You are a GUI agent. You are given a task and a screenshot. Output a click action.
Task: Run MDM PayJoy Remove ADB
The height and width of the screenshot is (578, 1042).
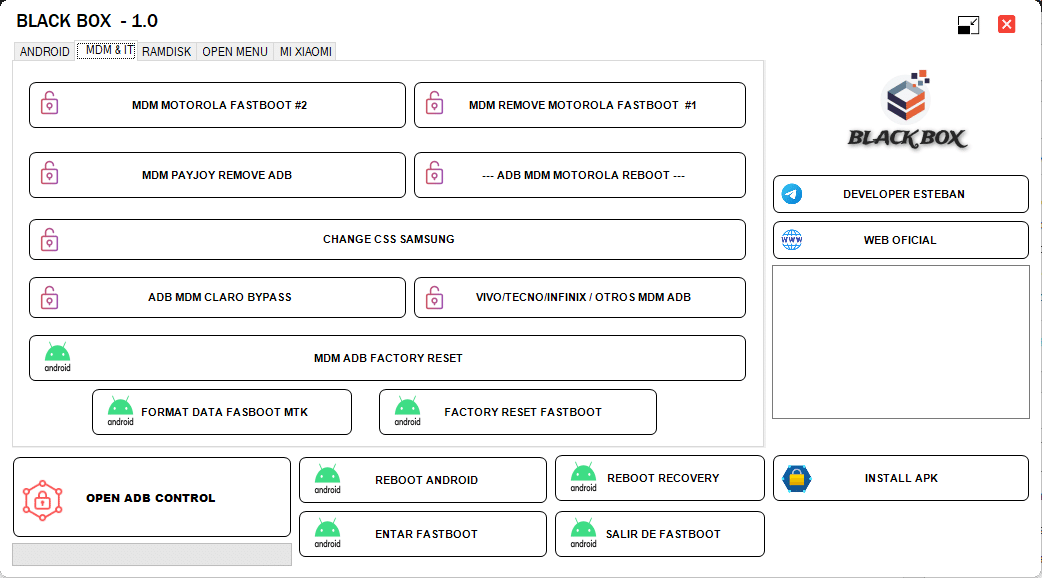(217, 175)
